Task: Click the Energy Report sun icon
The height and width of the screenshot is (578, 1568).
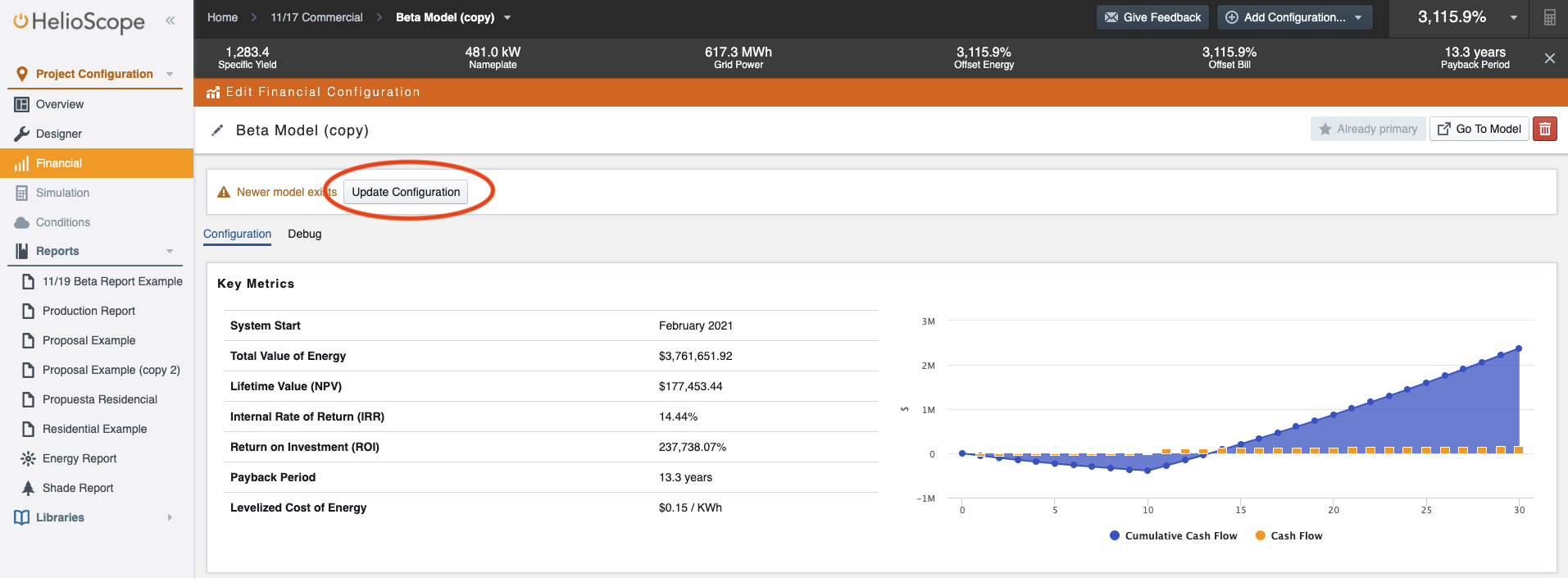Action: (28, 458)
